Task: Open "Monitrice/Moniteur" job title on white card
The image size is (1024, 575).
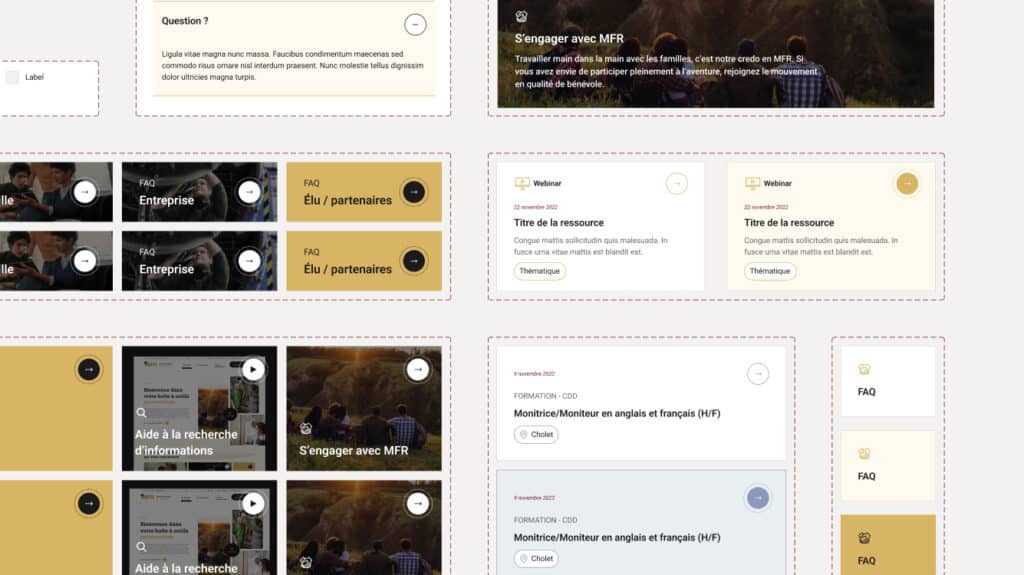Action: (x=616, y=414)
